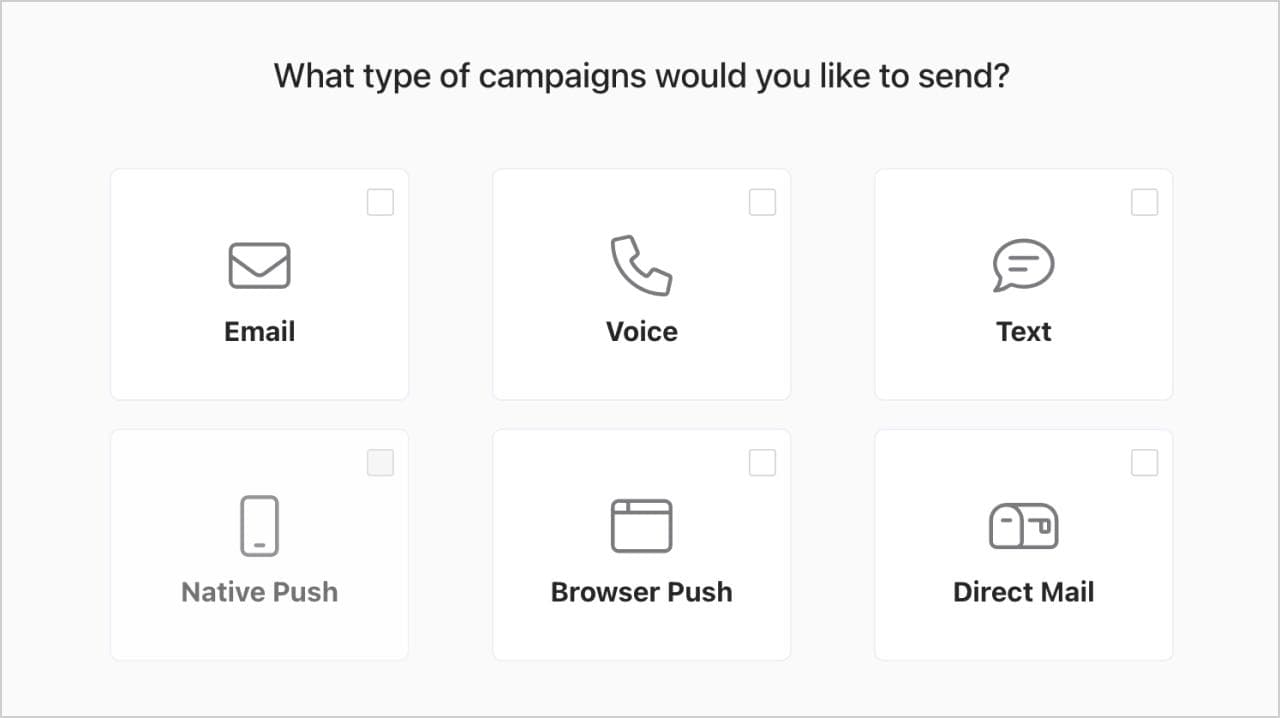Select the Browser Push checkbox
Image resolution: width=1280 pixels, height=718 pixels.
pyautogui.click(x=762, y=463)
